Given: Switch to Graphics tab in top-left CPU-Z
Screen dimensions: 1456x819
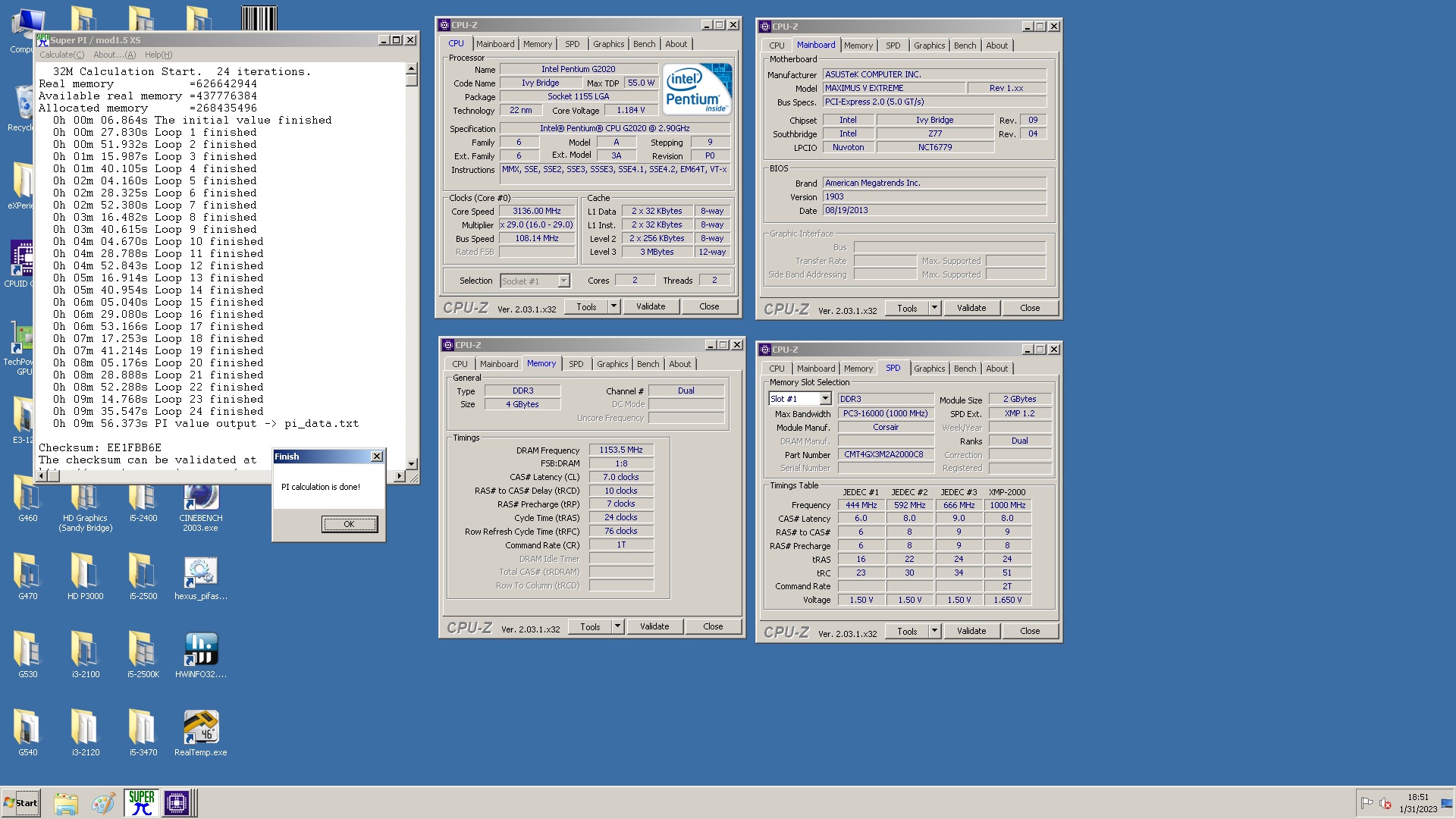Looking at the screenshot, I should coord(608,44).
